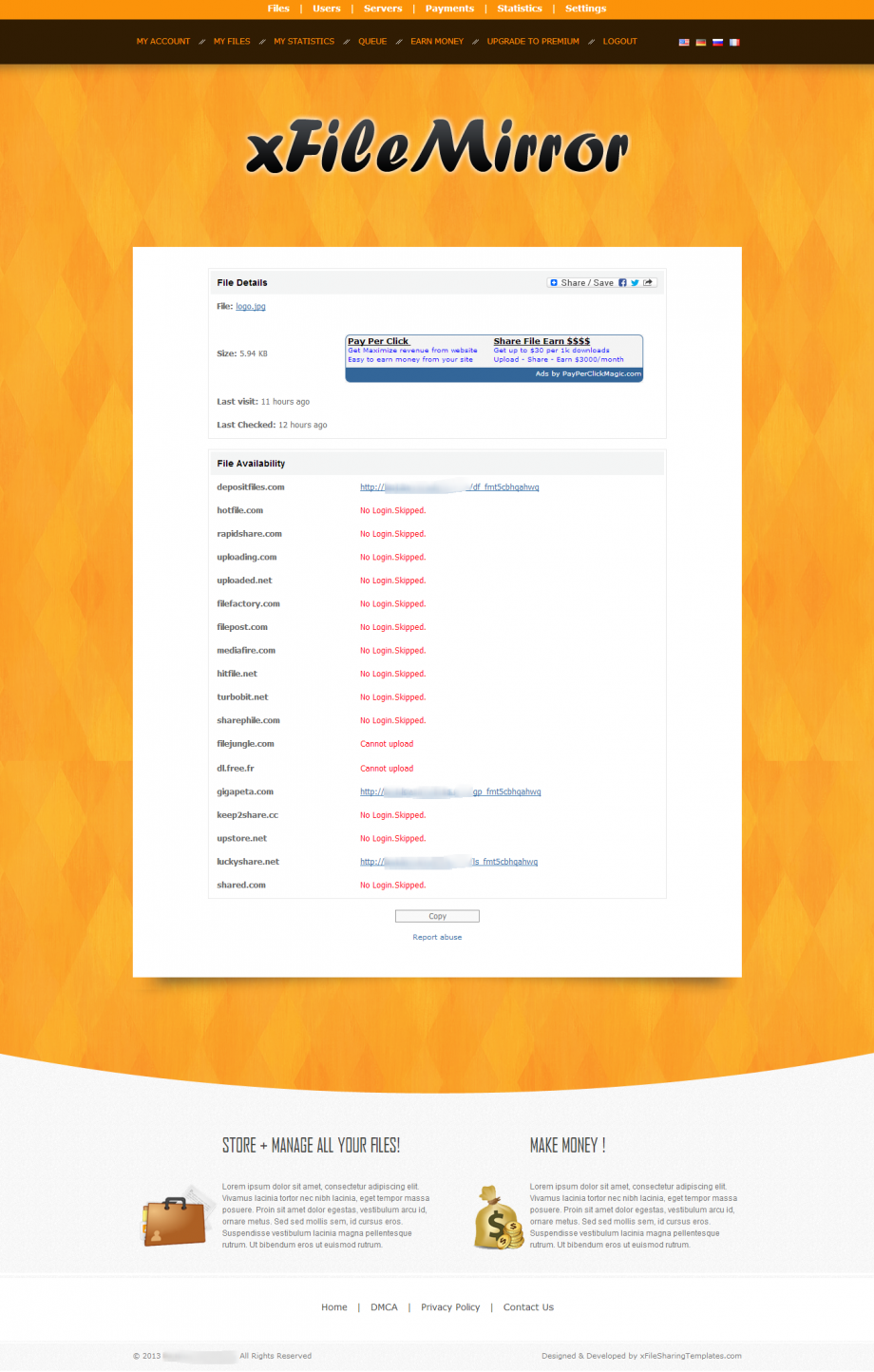The width and height of the screenshot is (874, 1372).
Task: Open the Statistics admin menu
Action: click(520, 9)
